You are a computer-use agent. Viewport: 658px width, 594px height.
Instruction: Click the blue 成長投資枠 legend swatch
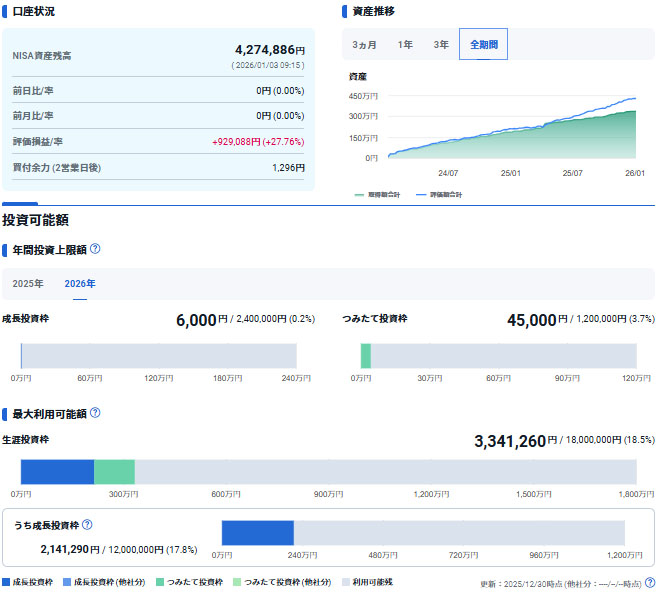(7, 582)
